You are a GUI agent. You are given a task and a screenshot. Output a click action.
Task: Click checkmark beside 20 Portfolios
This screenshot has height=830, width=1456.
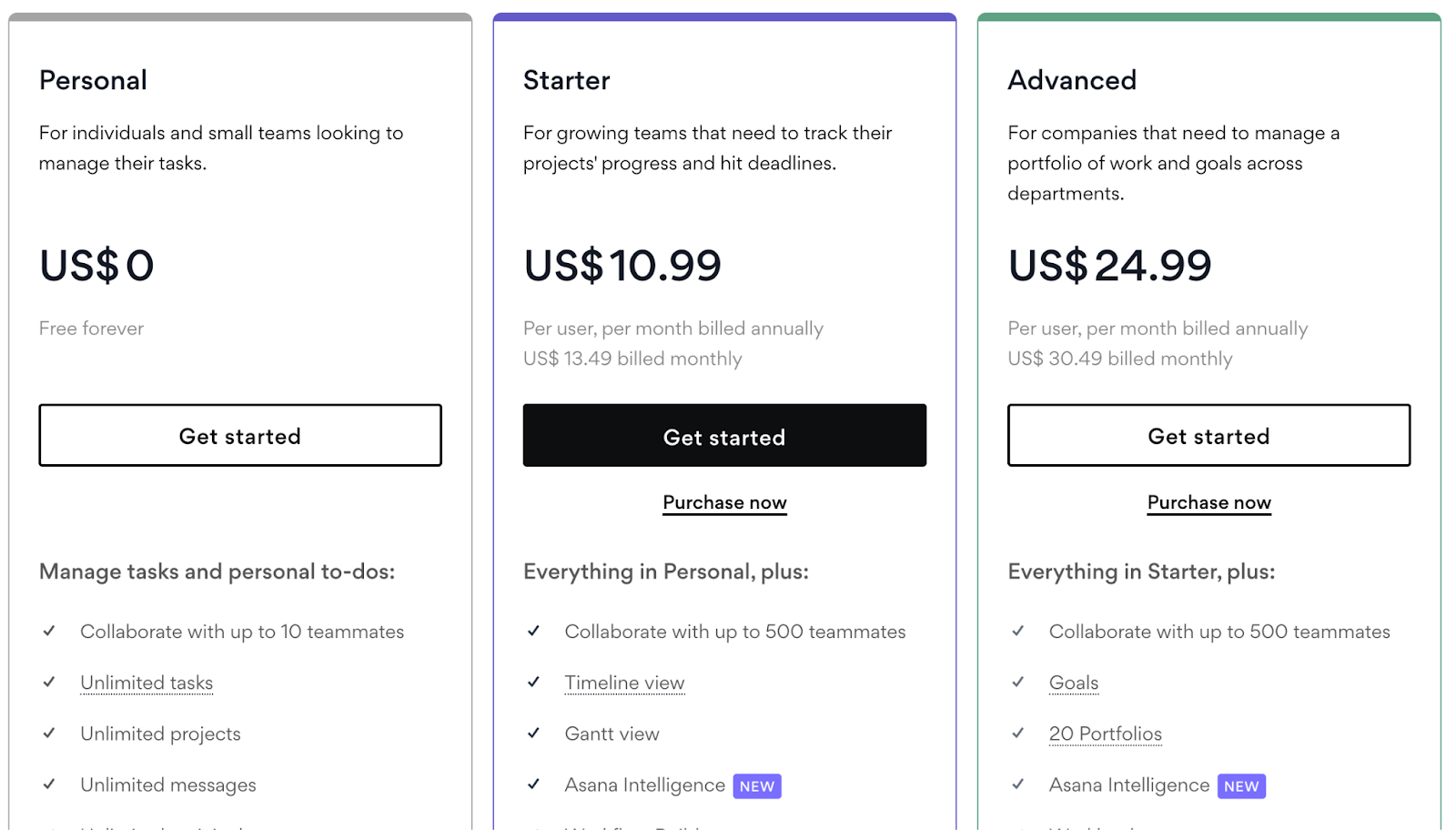(1017, 734)
